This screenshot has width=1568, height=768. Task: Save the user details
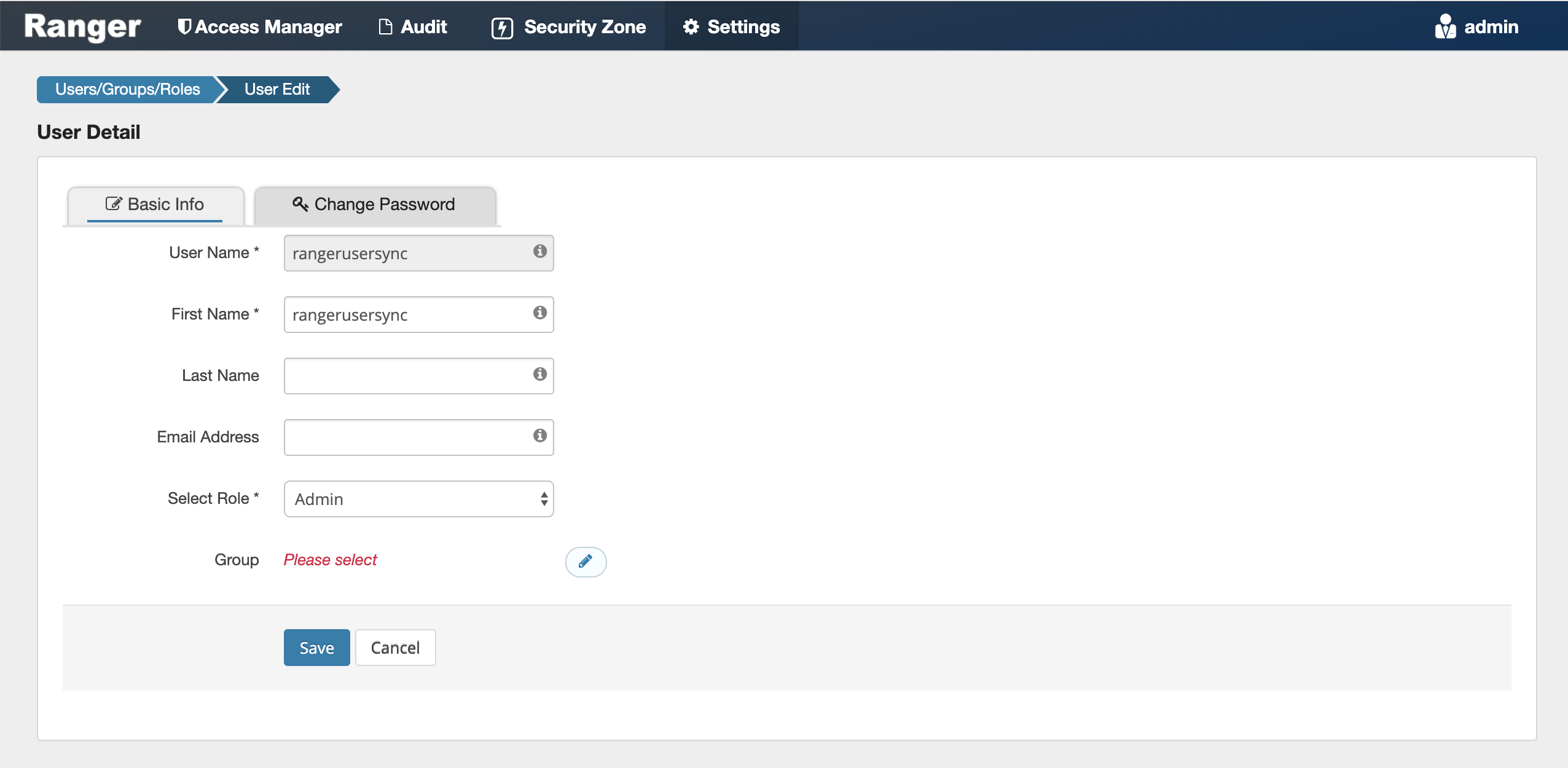tap(316, 648)
